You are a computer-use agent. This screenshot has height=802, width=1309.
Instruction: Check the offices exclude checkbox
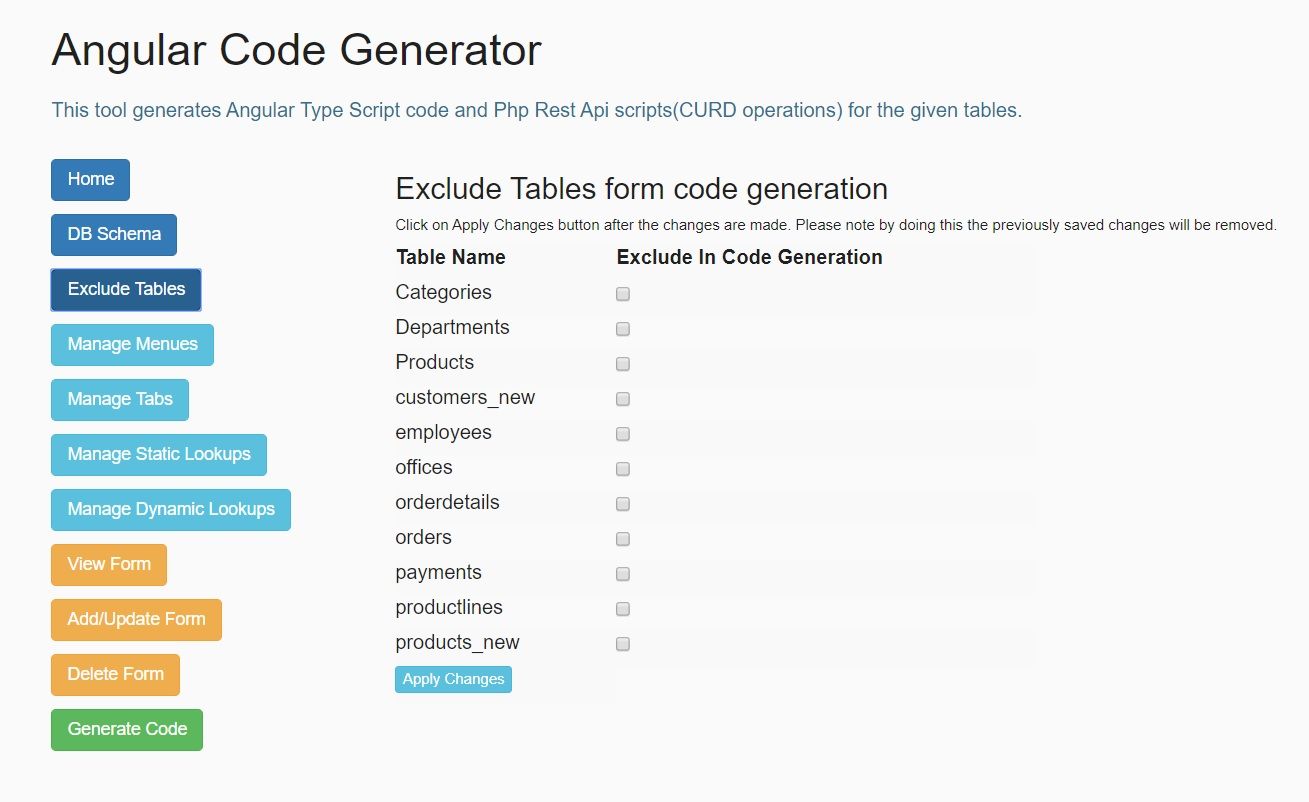tap(623, 469)
